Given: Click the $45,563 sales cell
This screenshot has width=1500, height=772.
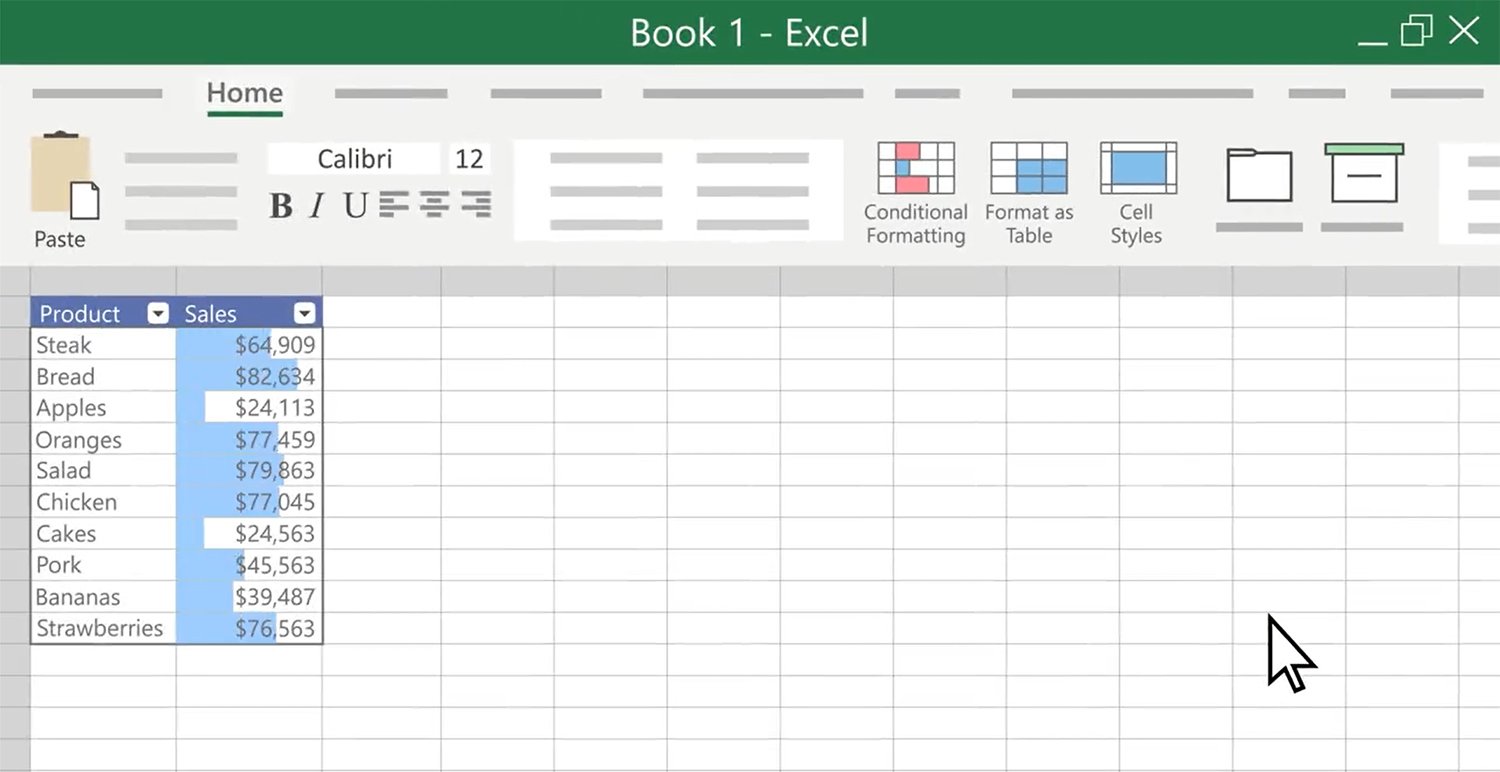Looking at the screenshot, I should click(249, 565).
